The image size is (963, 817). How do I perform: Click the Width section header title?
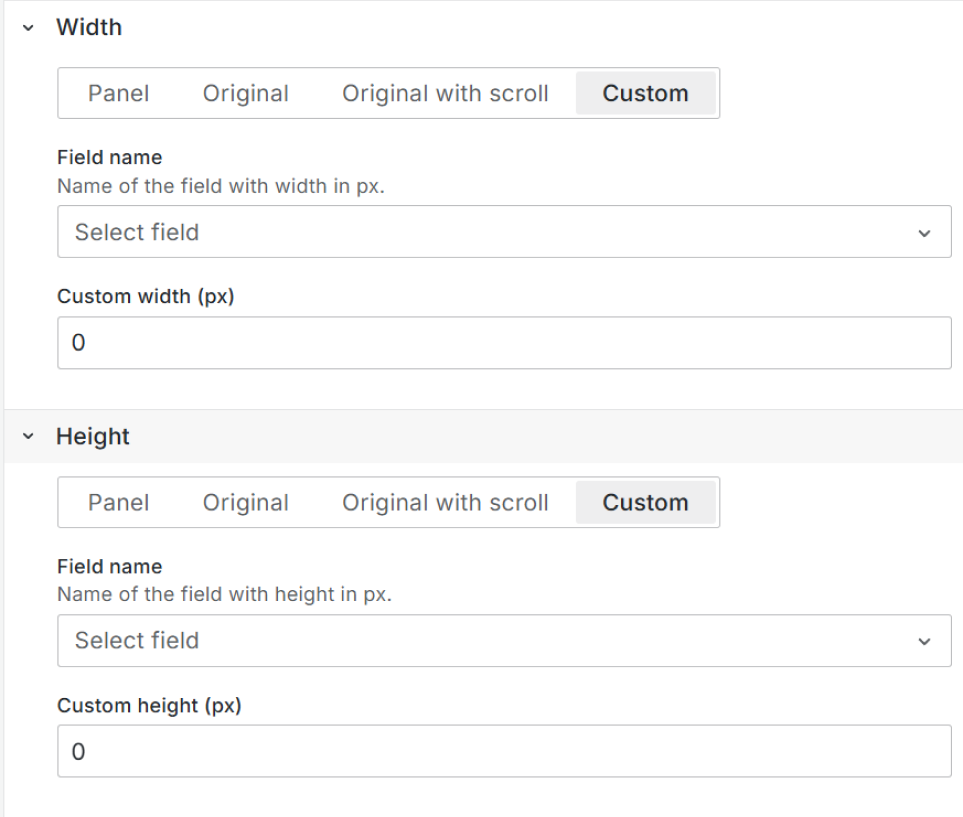[89, 28]
